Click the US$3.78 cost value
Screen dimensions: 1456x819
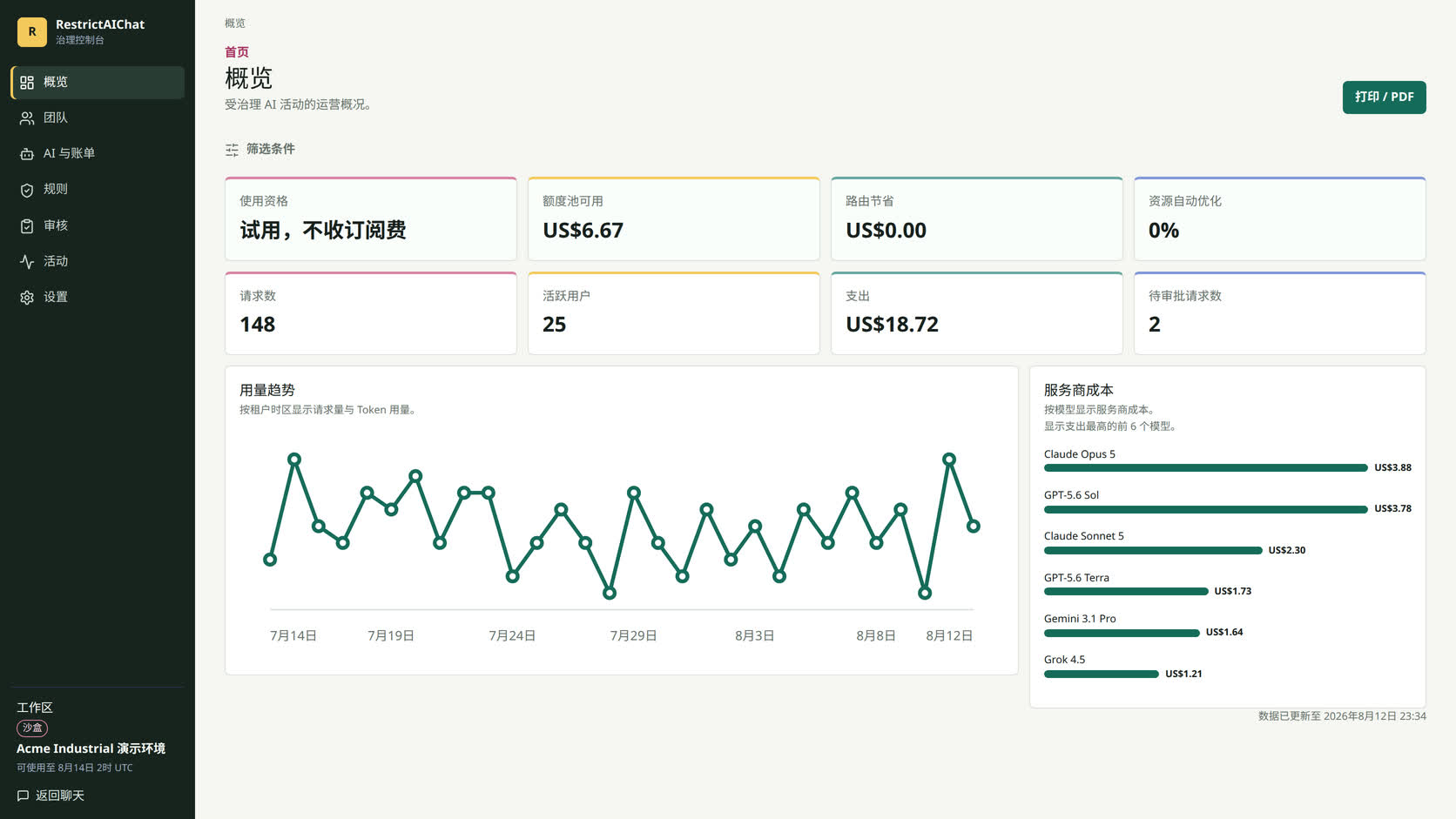pyautogui.click(x=1392, y=508)
